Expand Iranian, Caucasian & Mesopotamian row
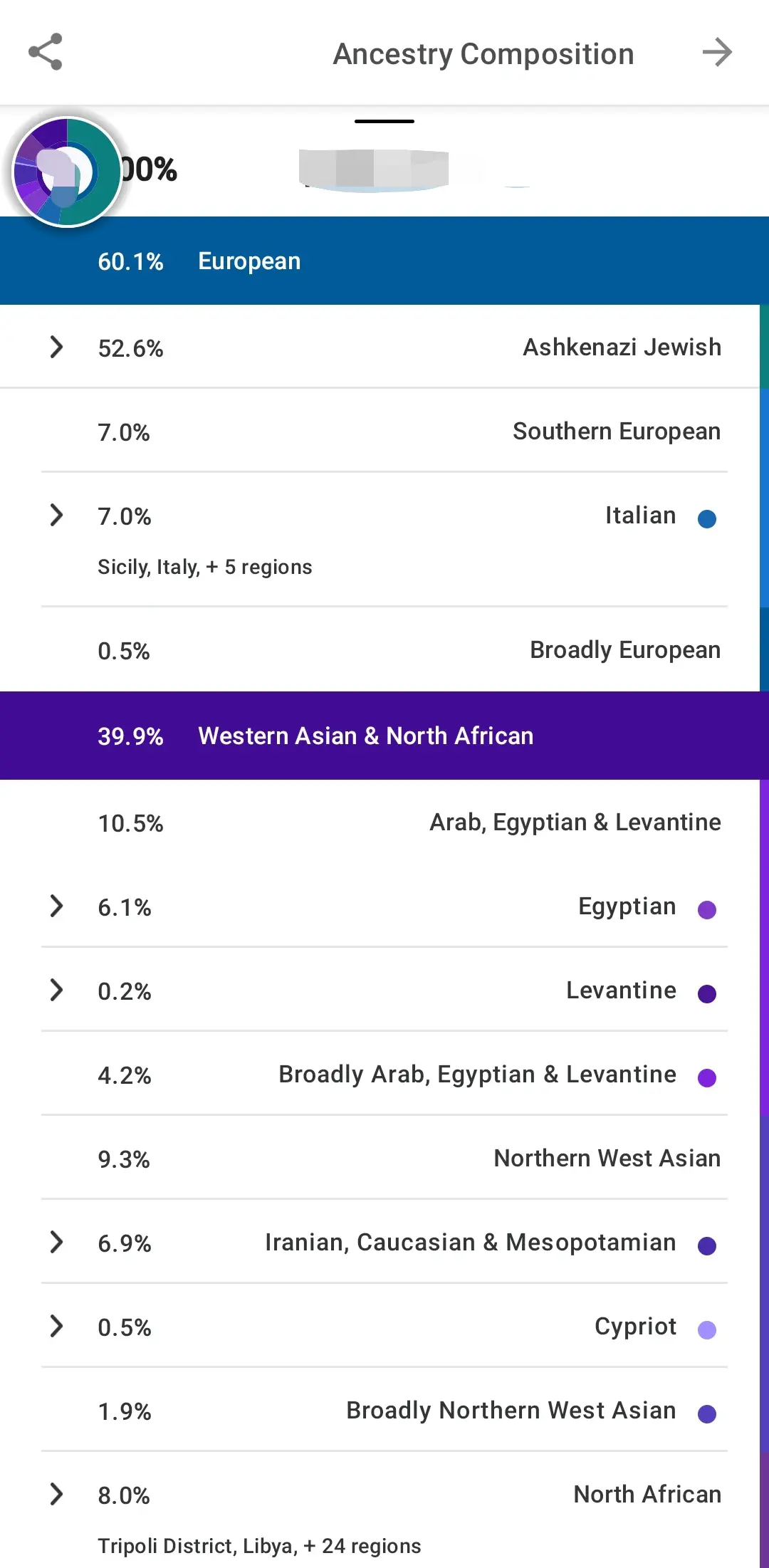The image size is (769, 1568). click(56, 1243)
